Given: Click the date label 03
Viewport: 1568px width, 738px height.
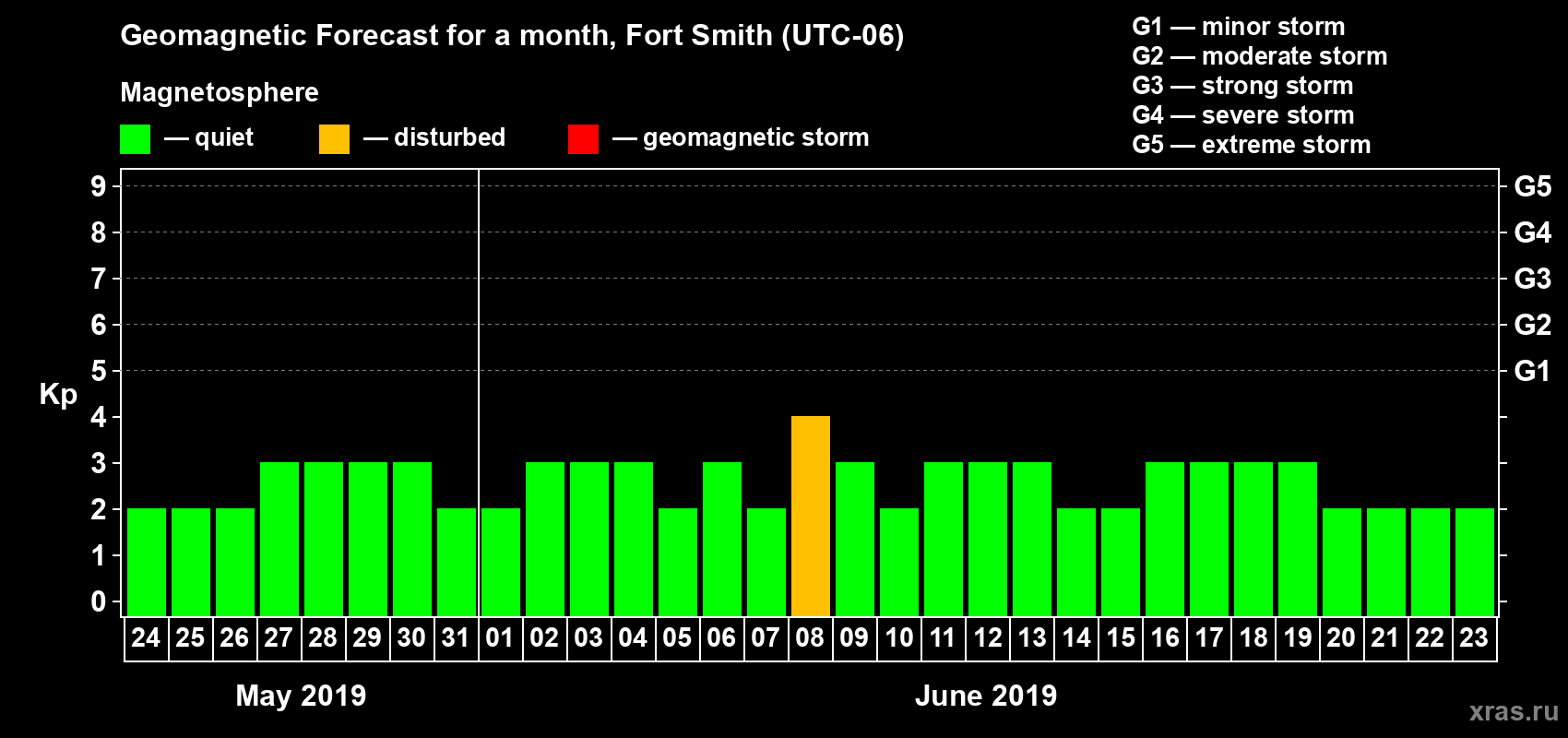Looking at the screenshot, I should point(588,637).
